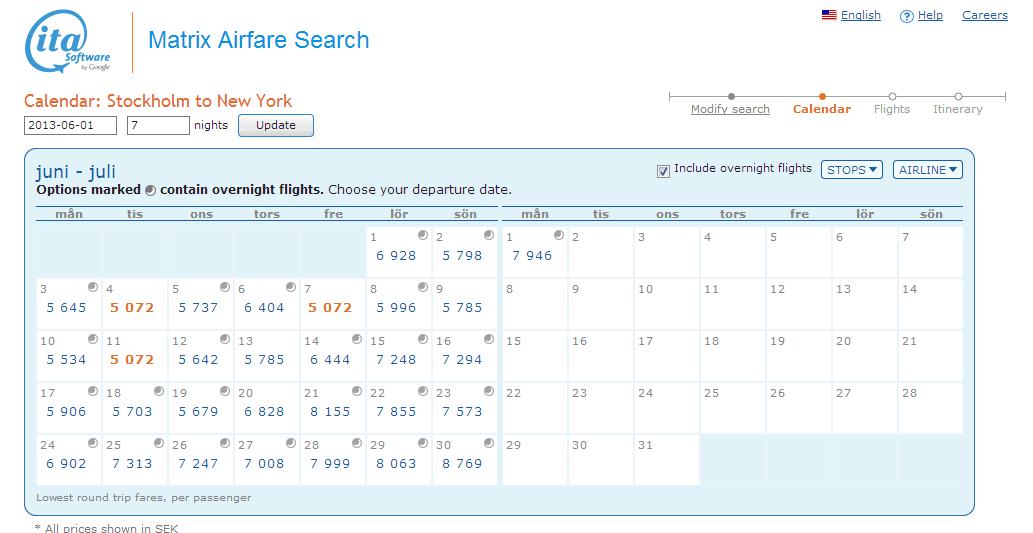Click the US flag language icon
Viewport: 1033px width, 533px height.
pyautogui.click(x=828, y=15)
